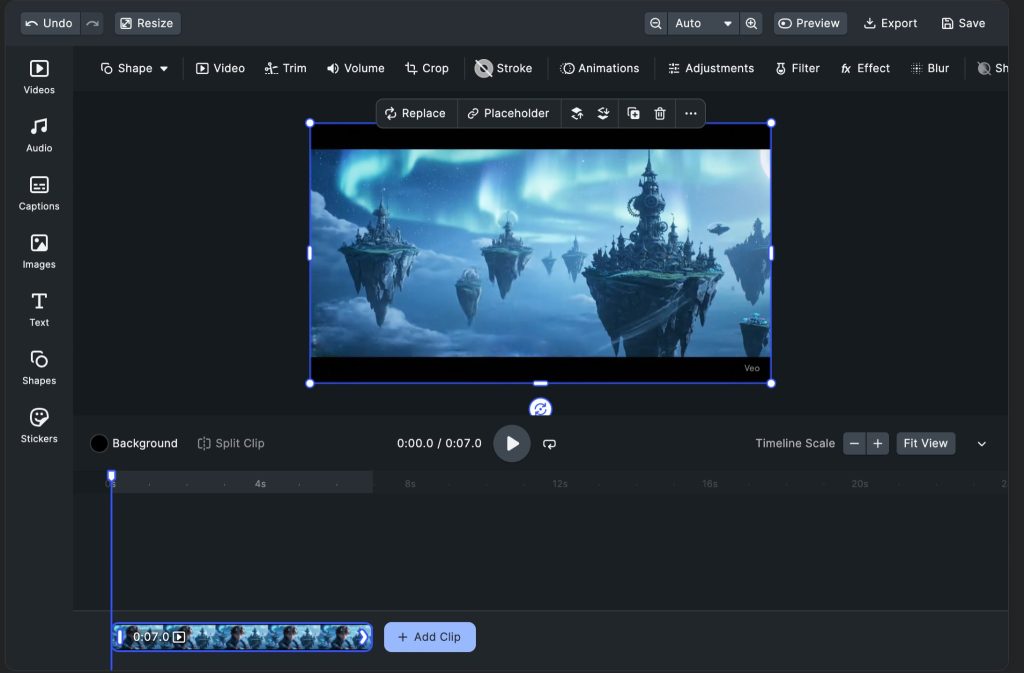Open the Audio panel in sidebar
This screenshot has width=1024, height=673.
coord(39,135)
